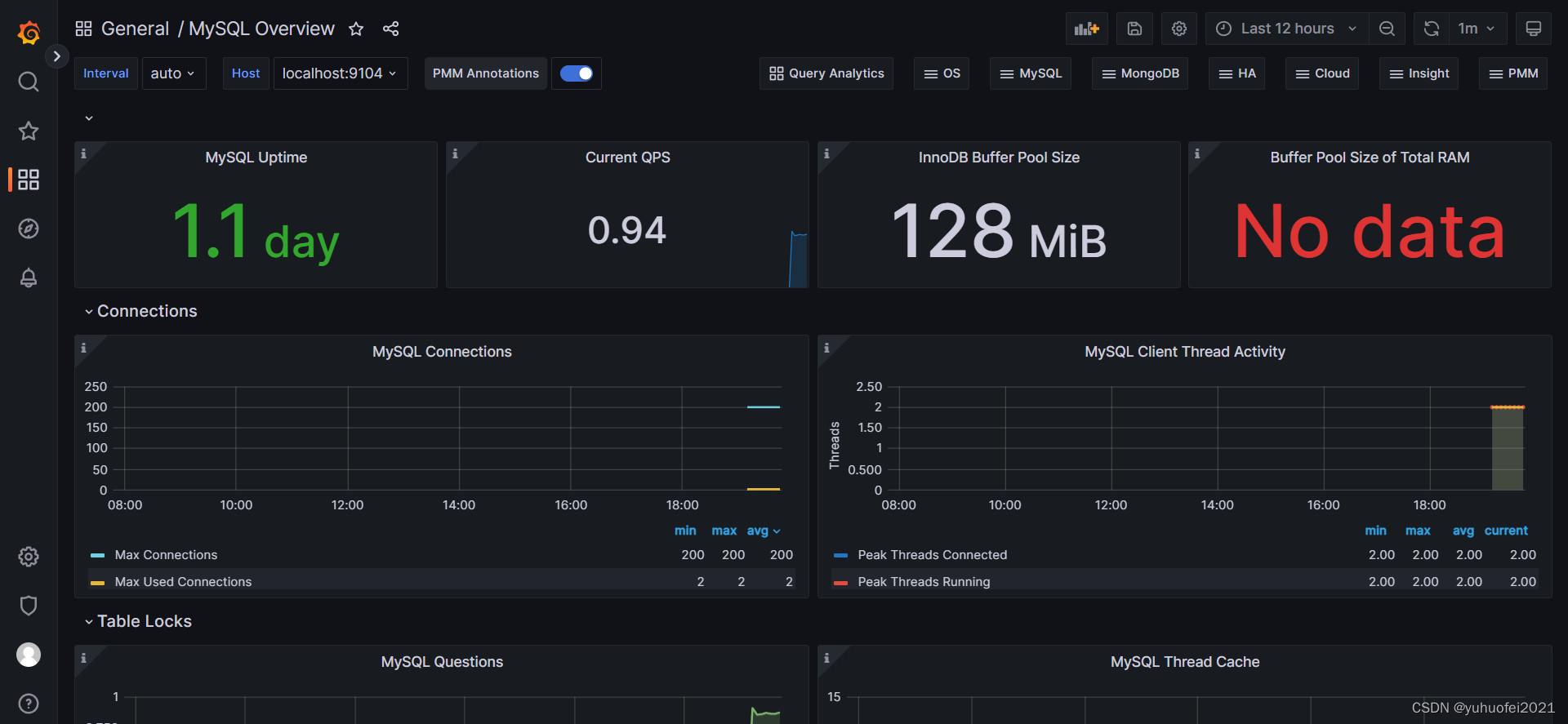Open the Alerting bell icon
This screenshot has height=724, width=1568.
point(29,278)
